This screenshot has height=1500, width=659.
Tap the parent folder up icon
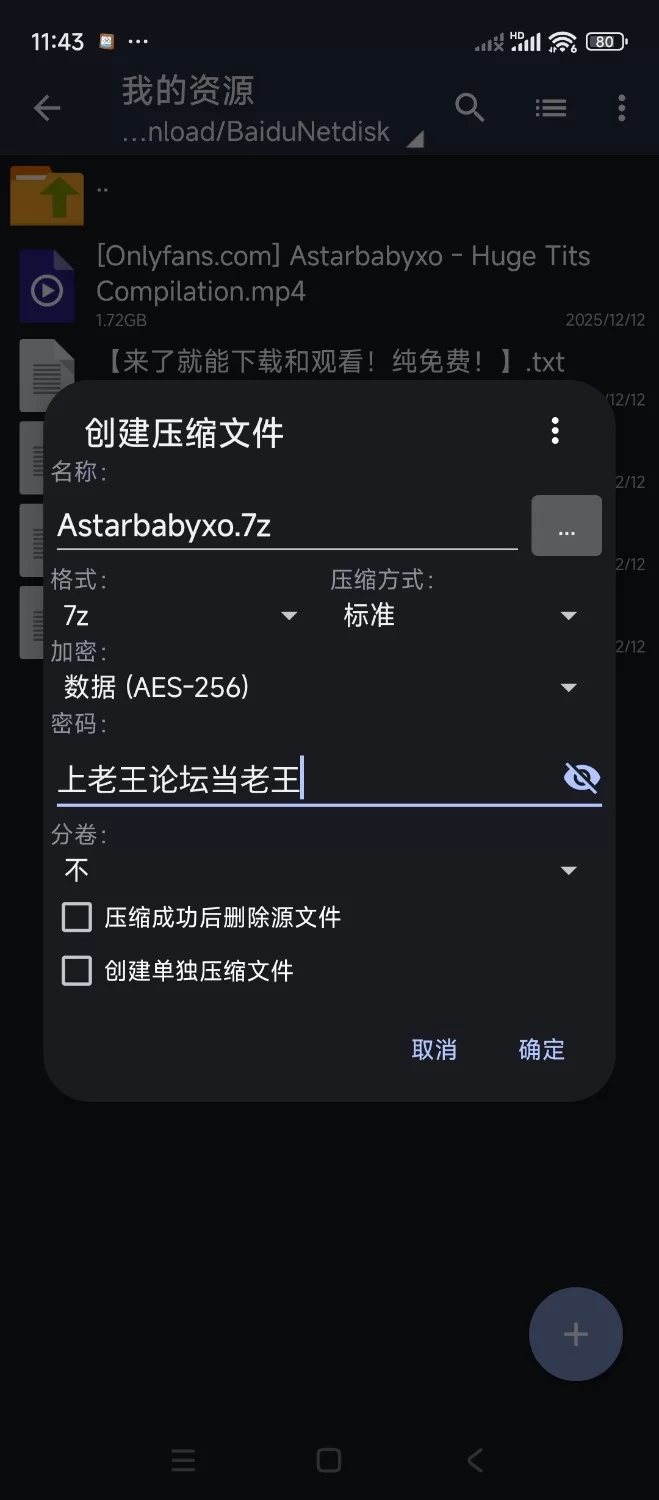[x=47, y=196]
